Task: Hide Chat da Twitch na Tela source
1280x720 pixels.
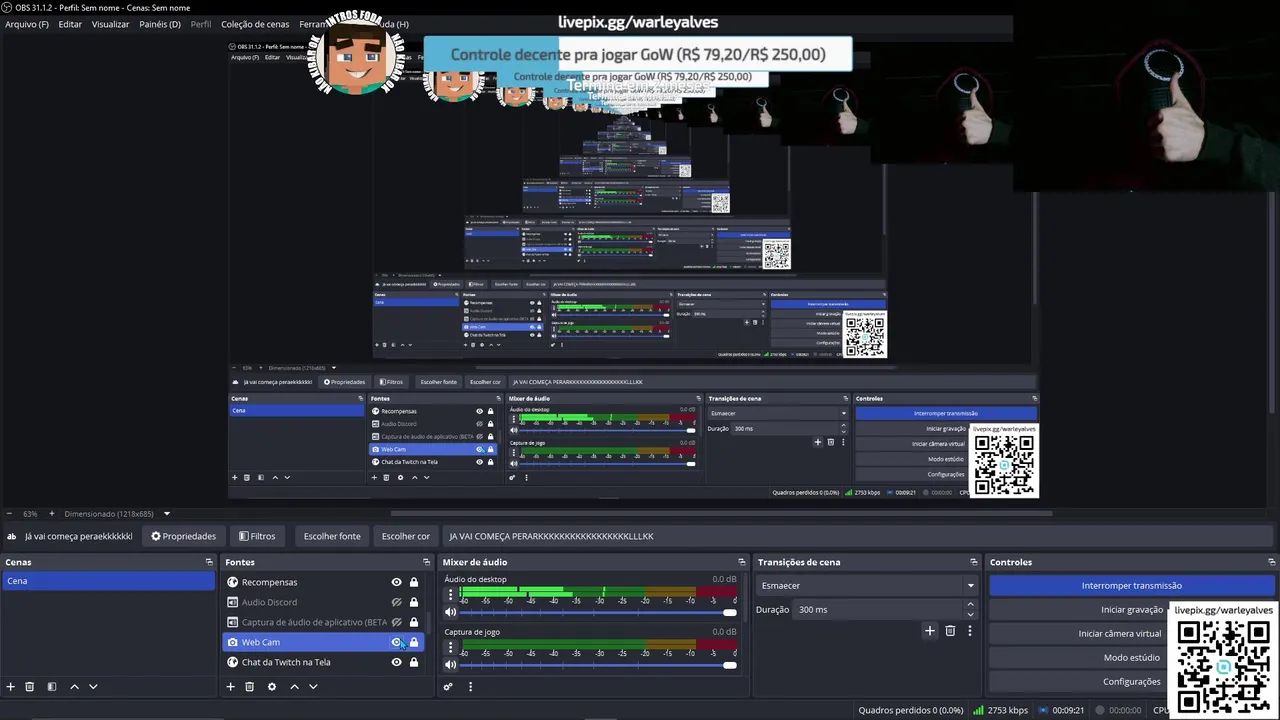Action: [x=396, y=662]
